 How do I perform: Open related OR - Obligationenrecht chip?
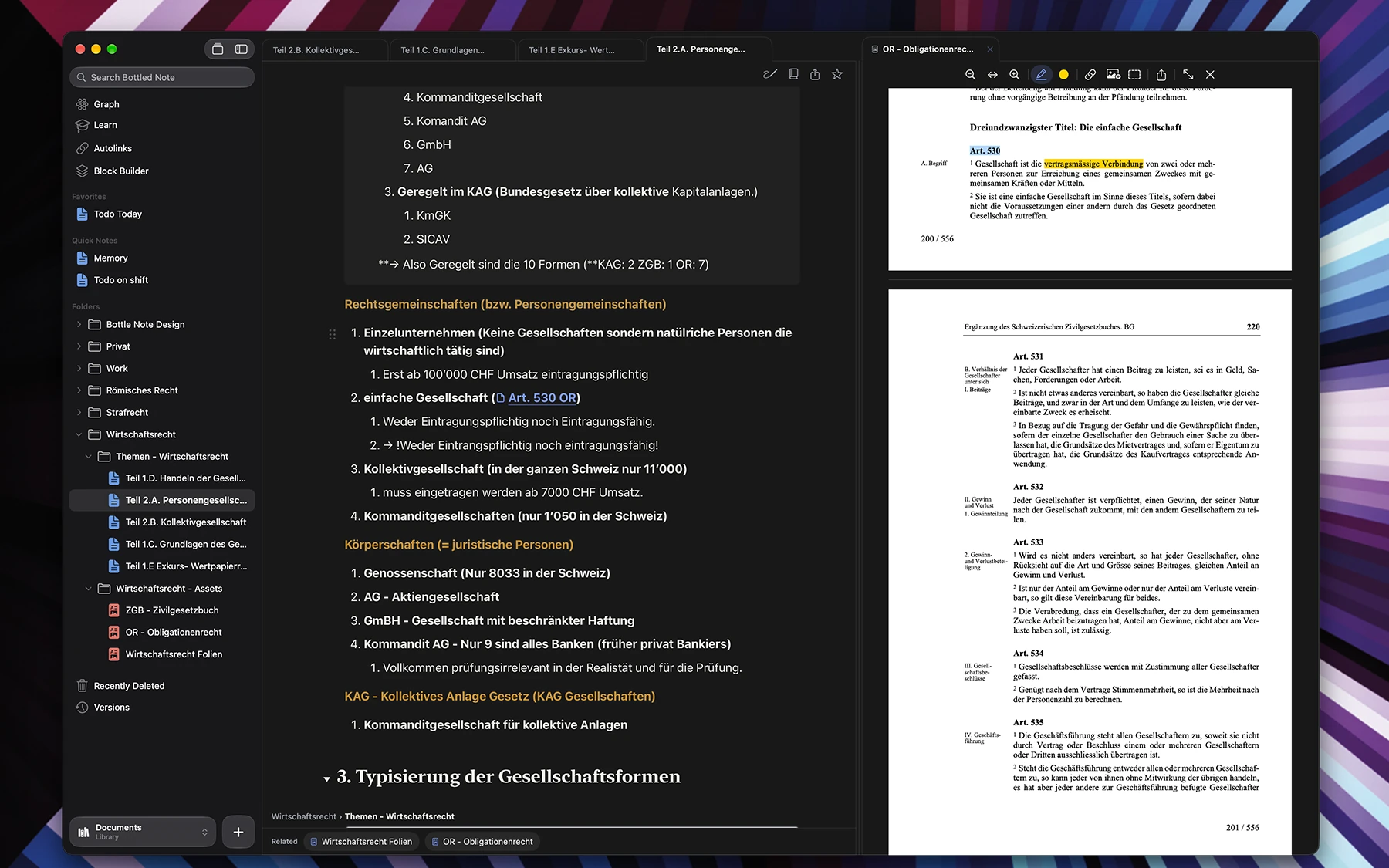click(x=482, y=842)
